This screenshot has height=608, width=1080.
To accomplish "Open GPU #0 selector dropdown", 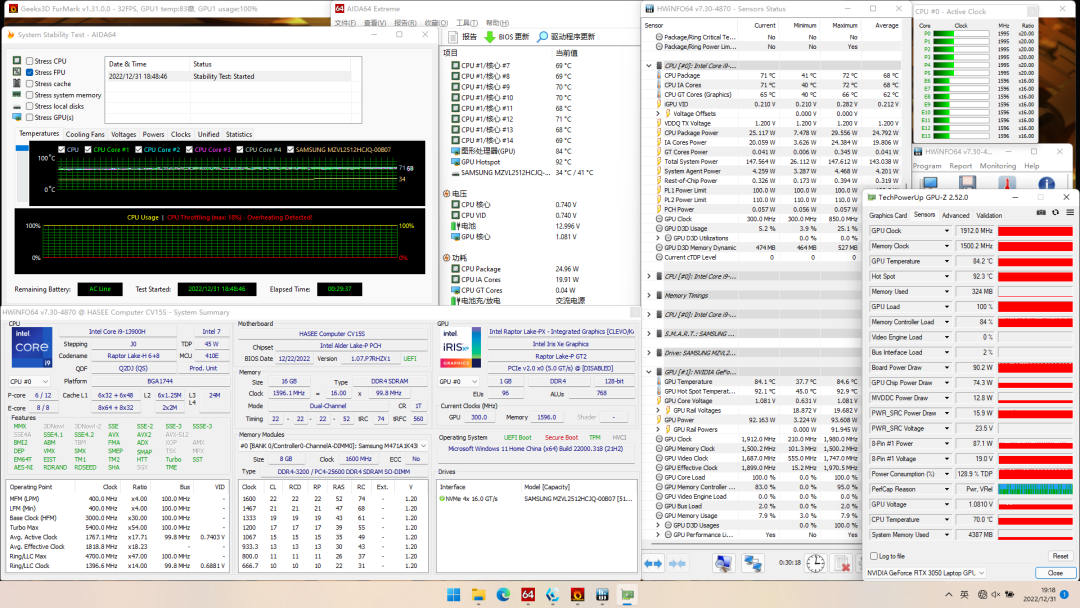I will click(458, 381).
